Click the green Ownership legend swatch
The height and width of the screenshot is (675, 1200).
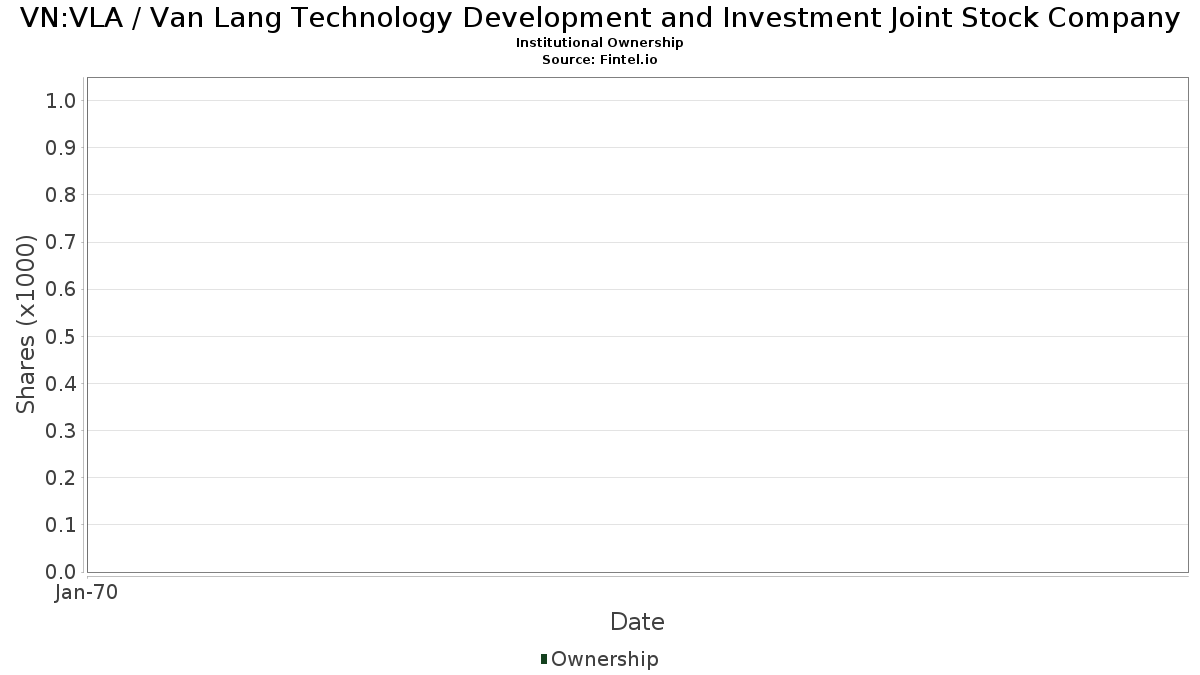tap(543, 659)
